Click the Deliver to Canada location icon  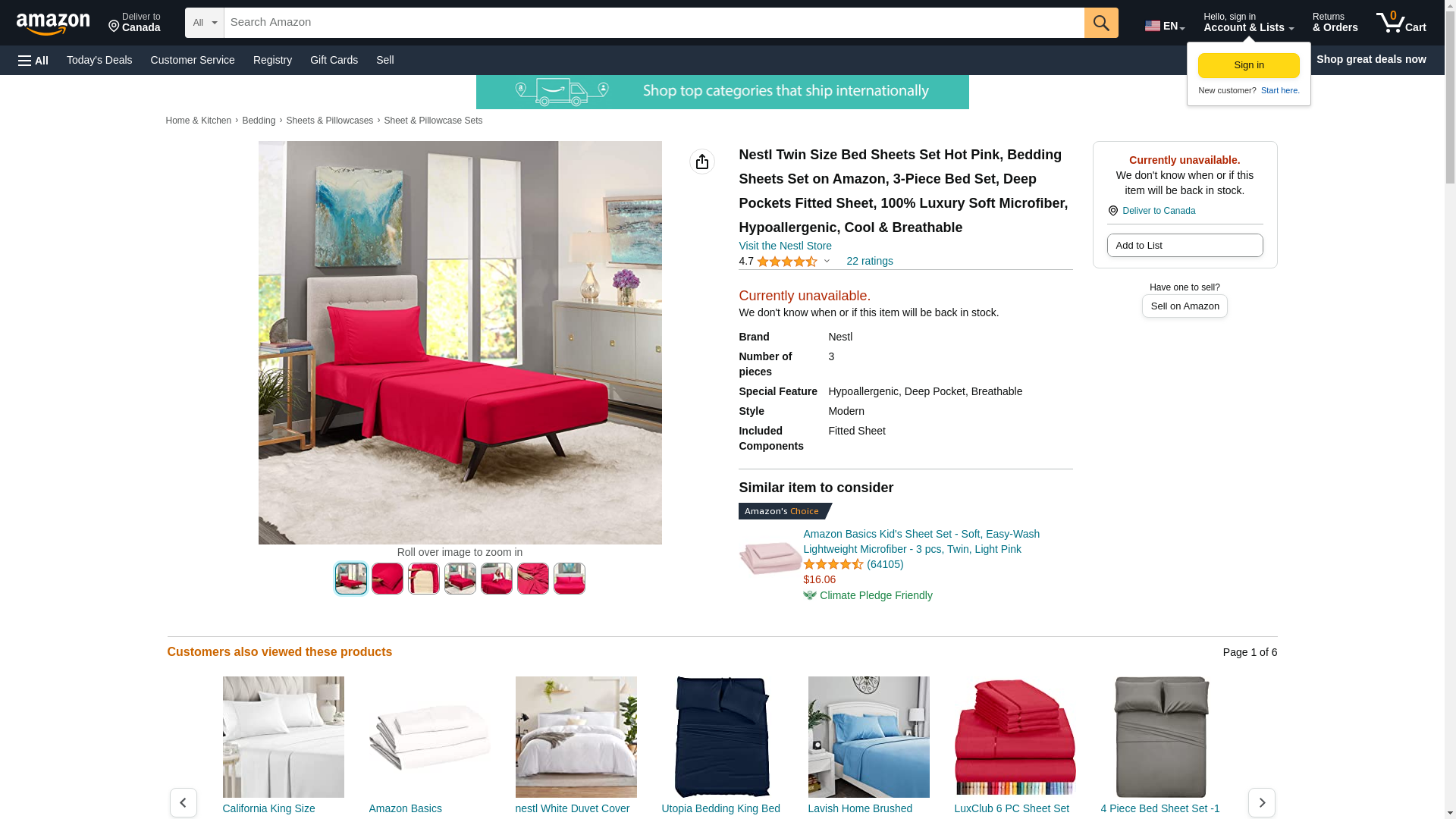(x=1112, y=211)
